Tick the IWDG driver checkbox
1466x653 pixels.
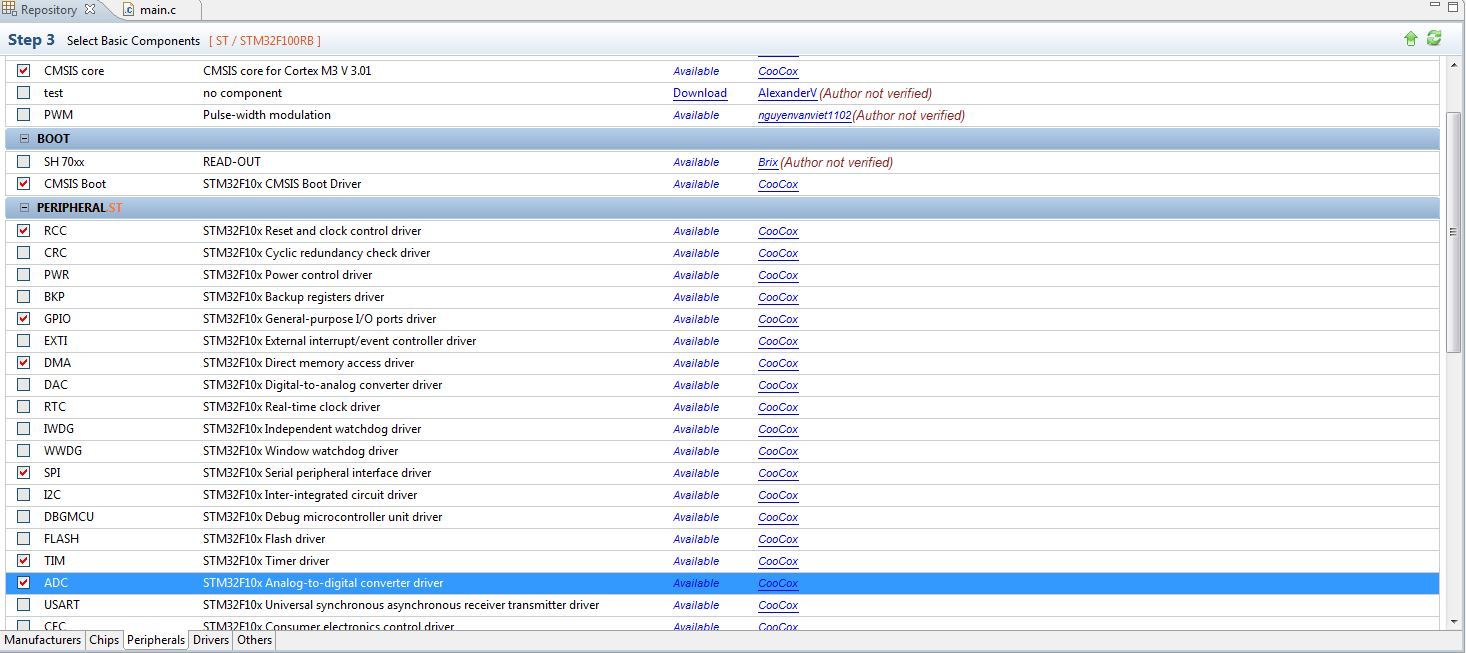(24, 429)
